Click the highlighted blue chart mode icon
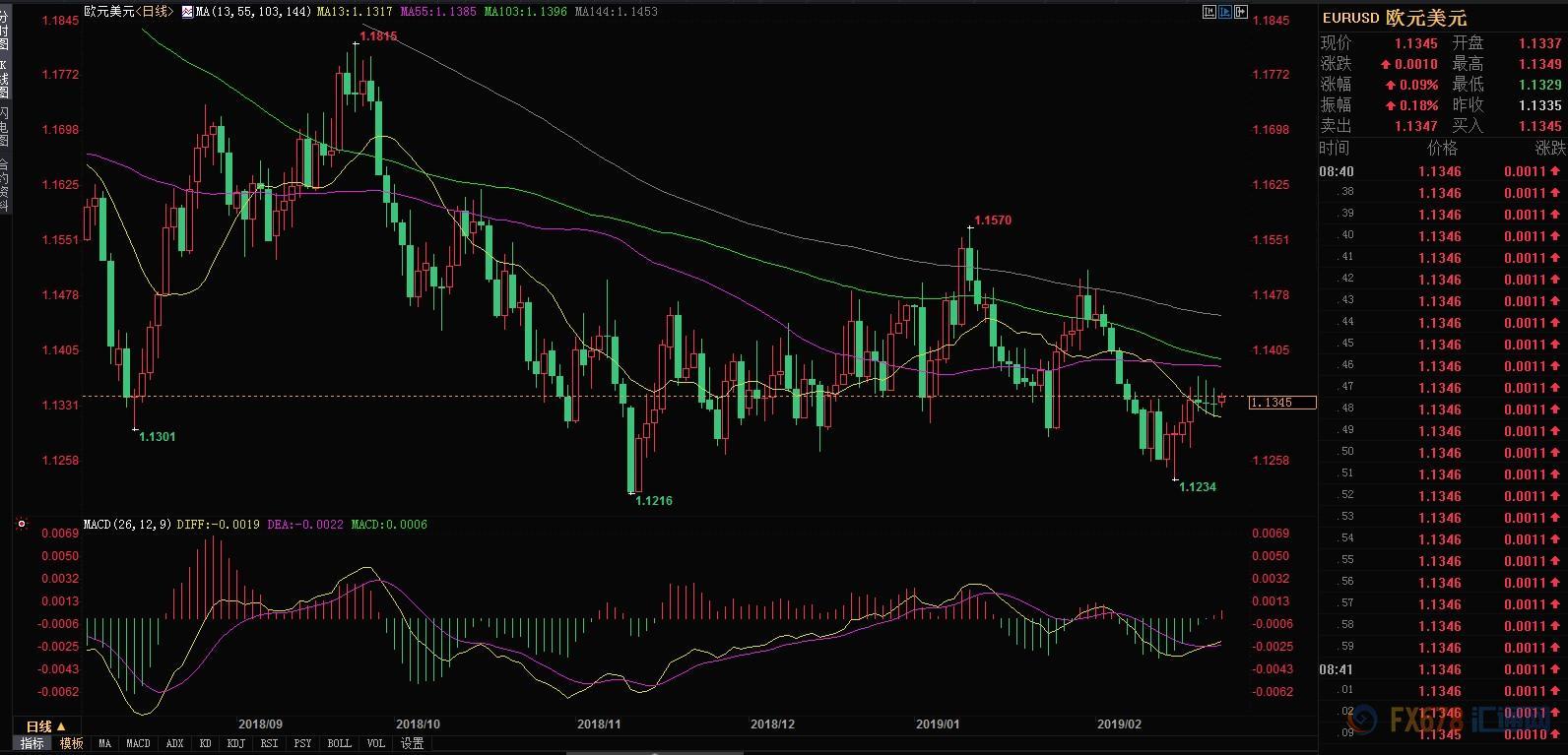Image resolution: width=1568 pixels, height=755 pixels. tap(1226, 12)
